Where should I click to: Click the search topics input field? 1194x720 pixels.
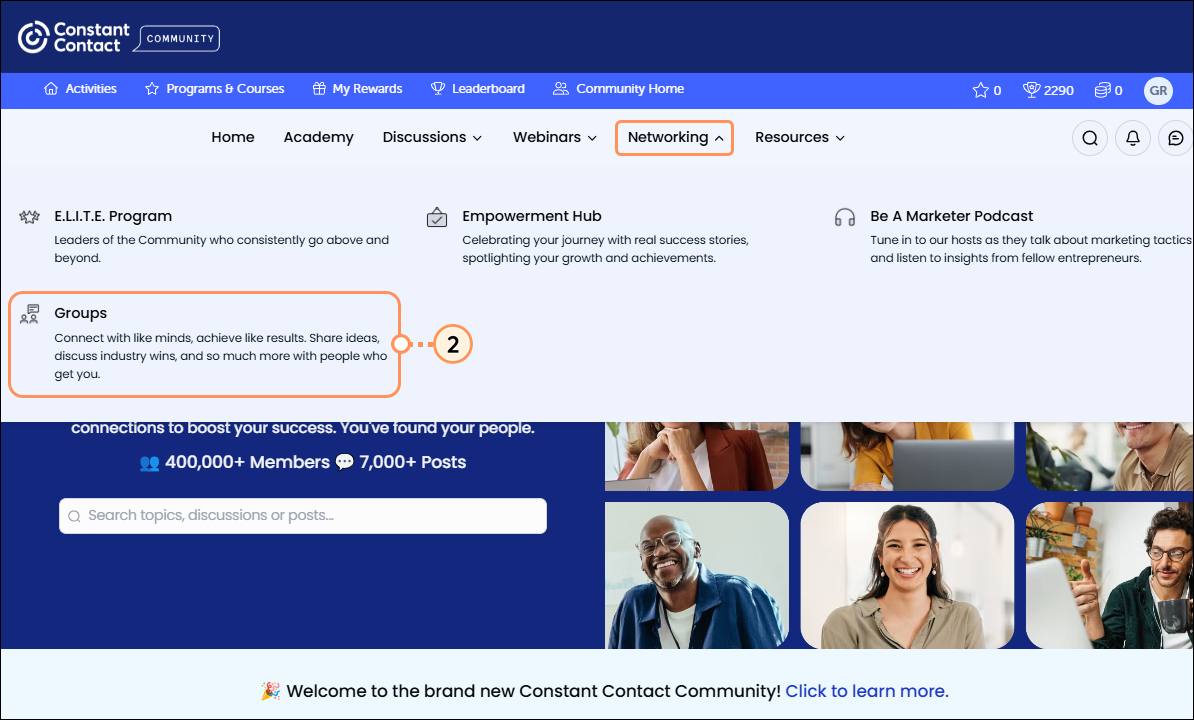click(303, 516)
